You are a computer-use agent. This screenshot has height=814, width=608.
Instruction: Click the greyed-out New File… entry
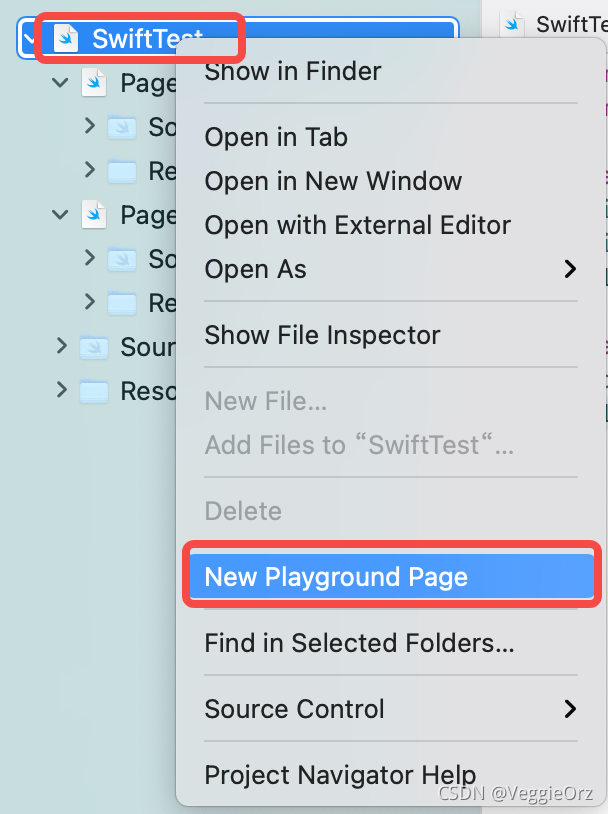click(x=265, y=401)
